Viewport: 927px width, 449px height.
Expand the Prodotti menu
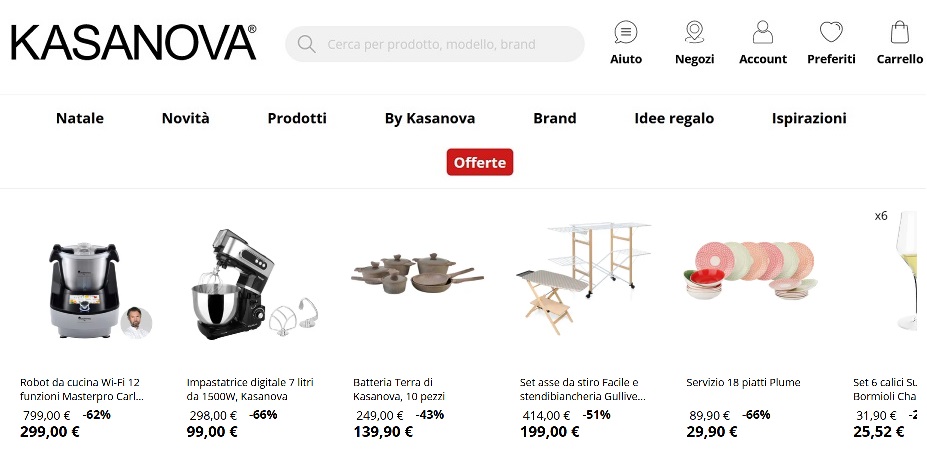pos(297,118)
